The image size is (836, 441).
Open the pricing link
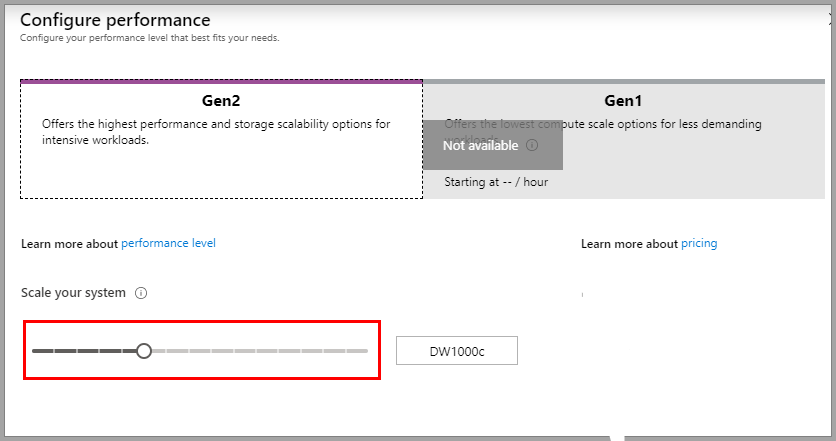coord(699,244)
